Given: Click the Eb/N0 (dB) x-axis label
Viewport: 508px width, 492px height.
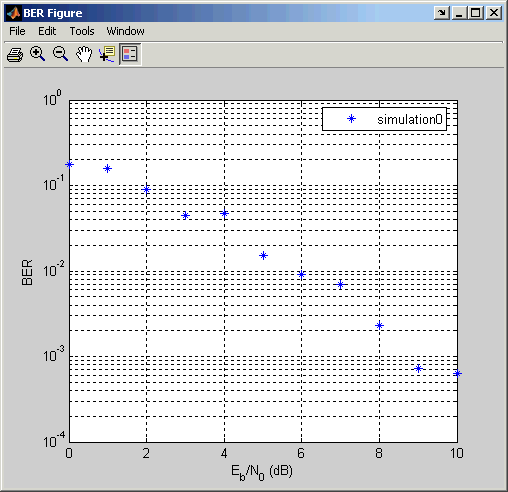Looking at the screenshot, I should (262, 472).
